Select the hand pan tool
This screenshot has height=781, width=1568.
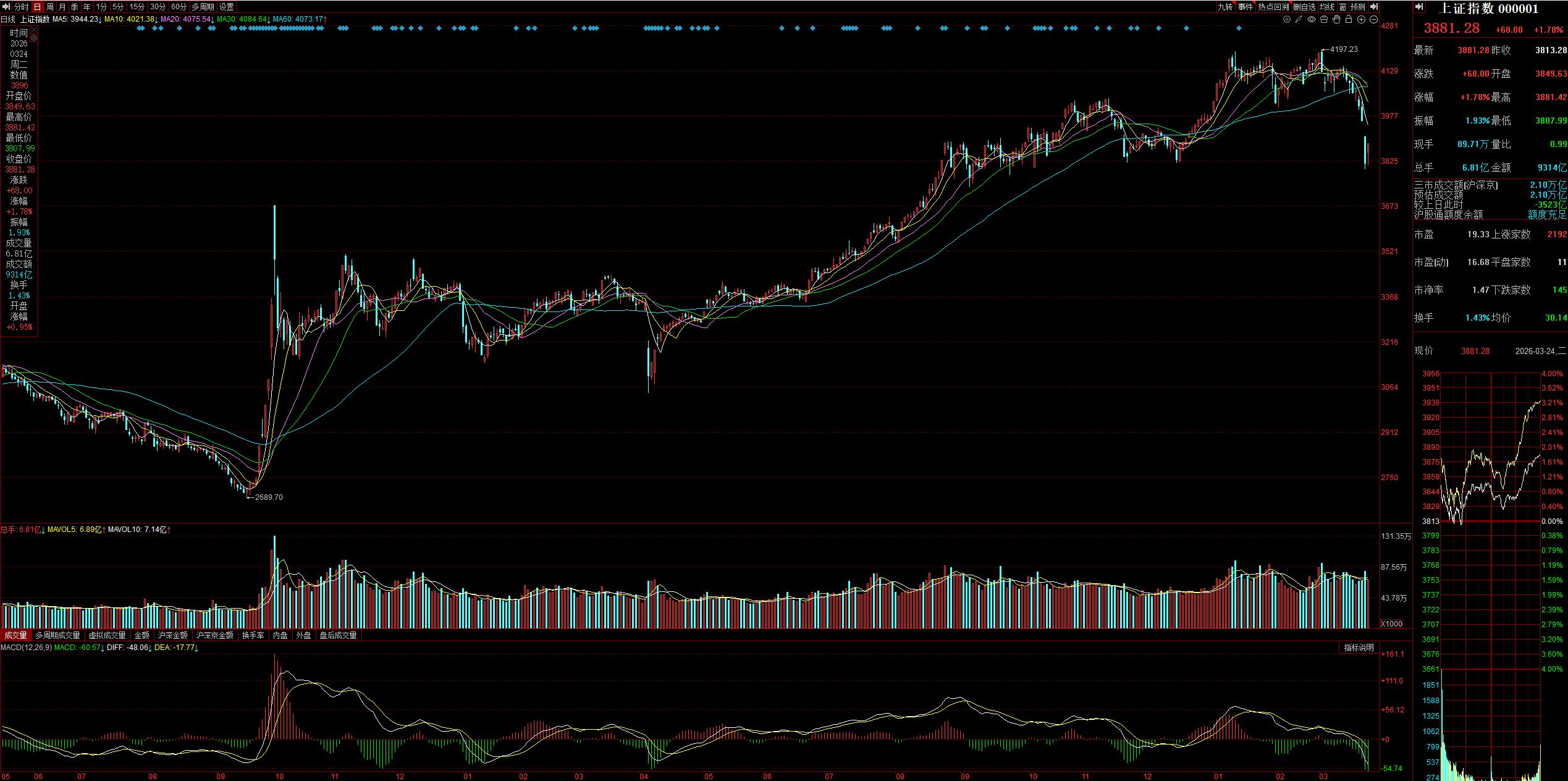coord(1336,19)
